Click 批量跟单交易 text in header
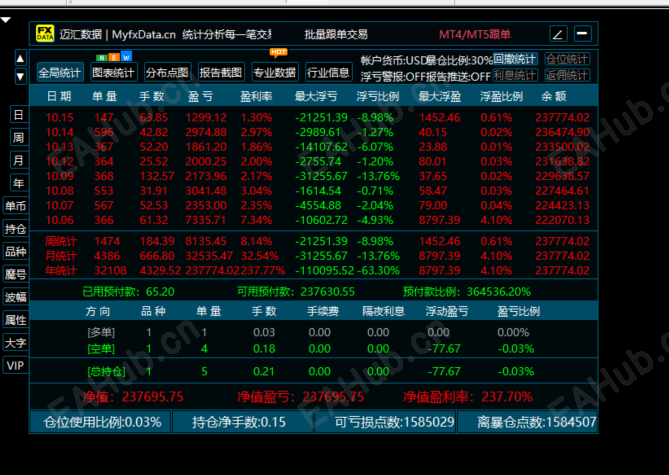Image resolution: width=669 pixels, height=475 pixels. pos(336,34)
